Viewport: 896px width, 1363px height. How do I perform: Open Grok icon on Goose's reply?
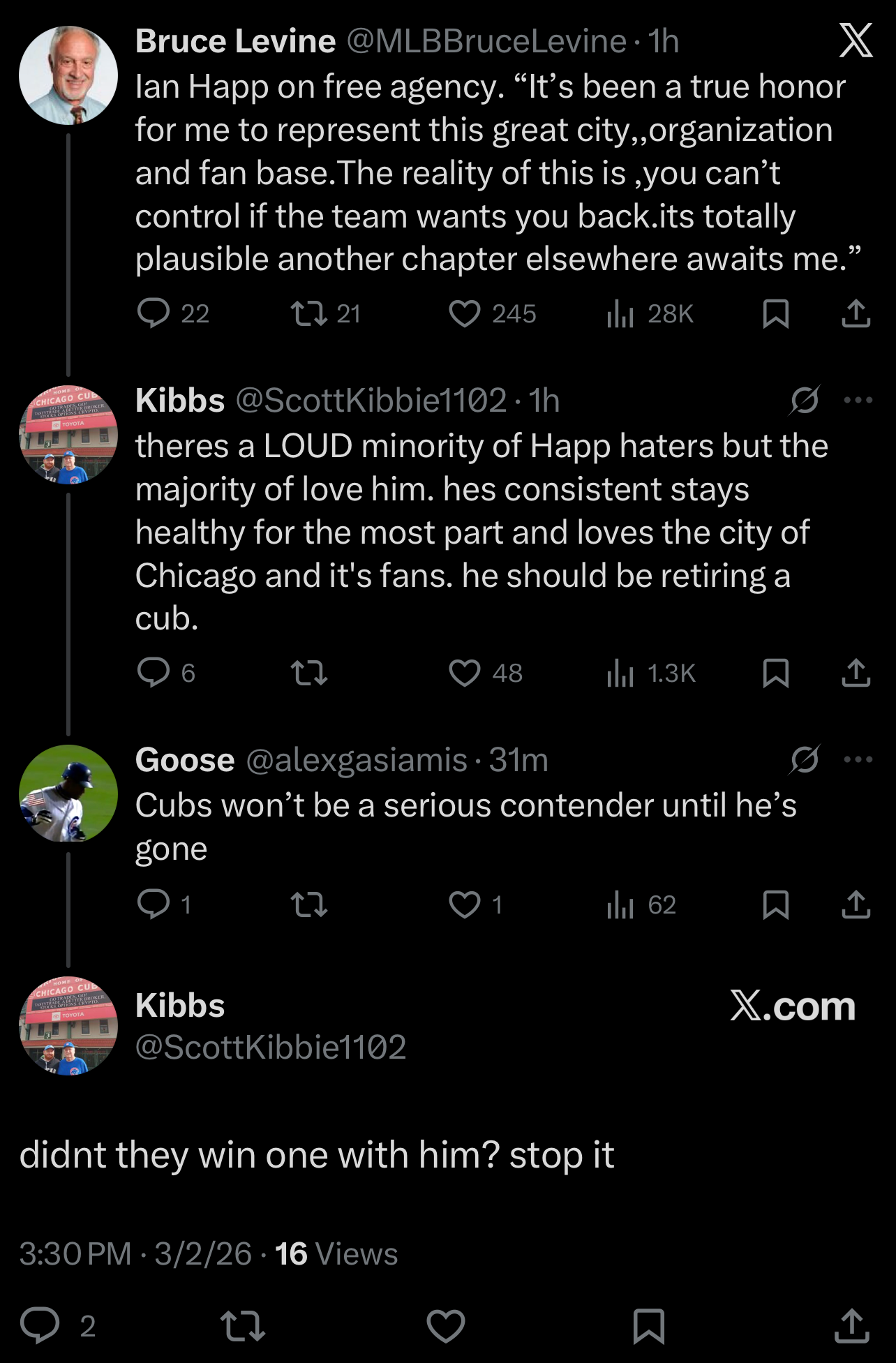805,759
